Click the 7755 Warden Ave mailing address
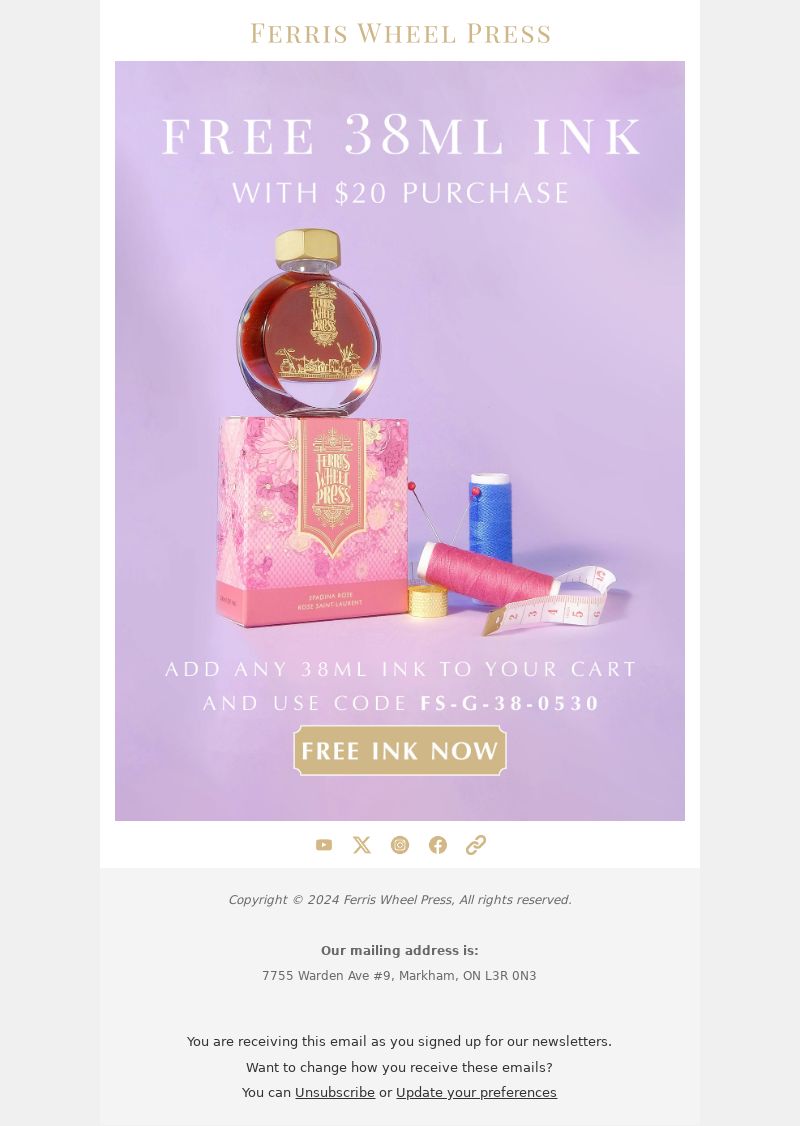The image size is (800, 1126). (399, 975)
